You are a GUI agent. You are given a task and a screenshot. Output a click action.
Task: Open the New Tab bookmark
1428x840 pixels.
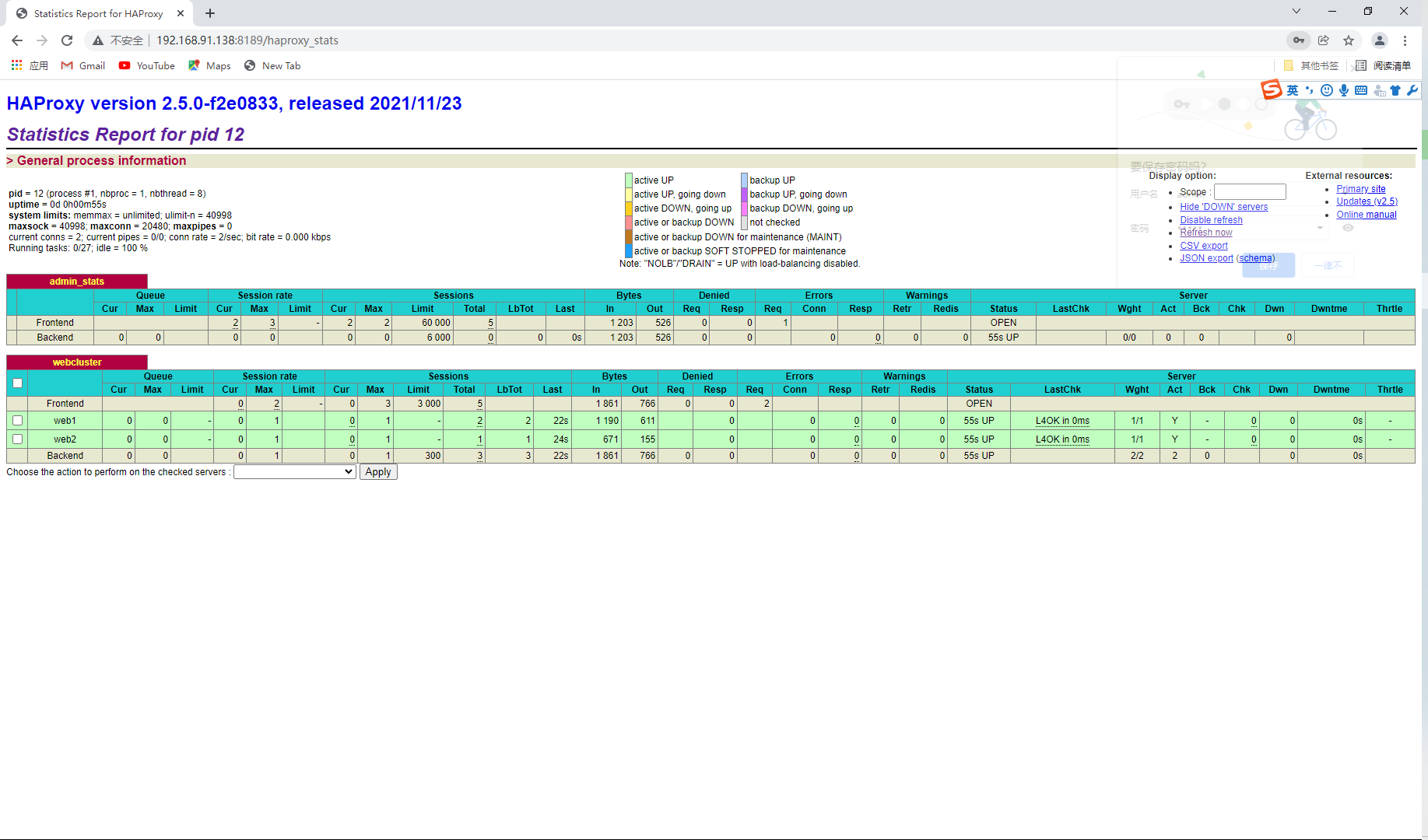pyautogui.click(x=272, y=65)
